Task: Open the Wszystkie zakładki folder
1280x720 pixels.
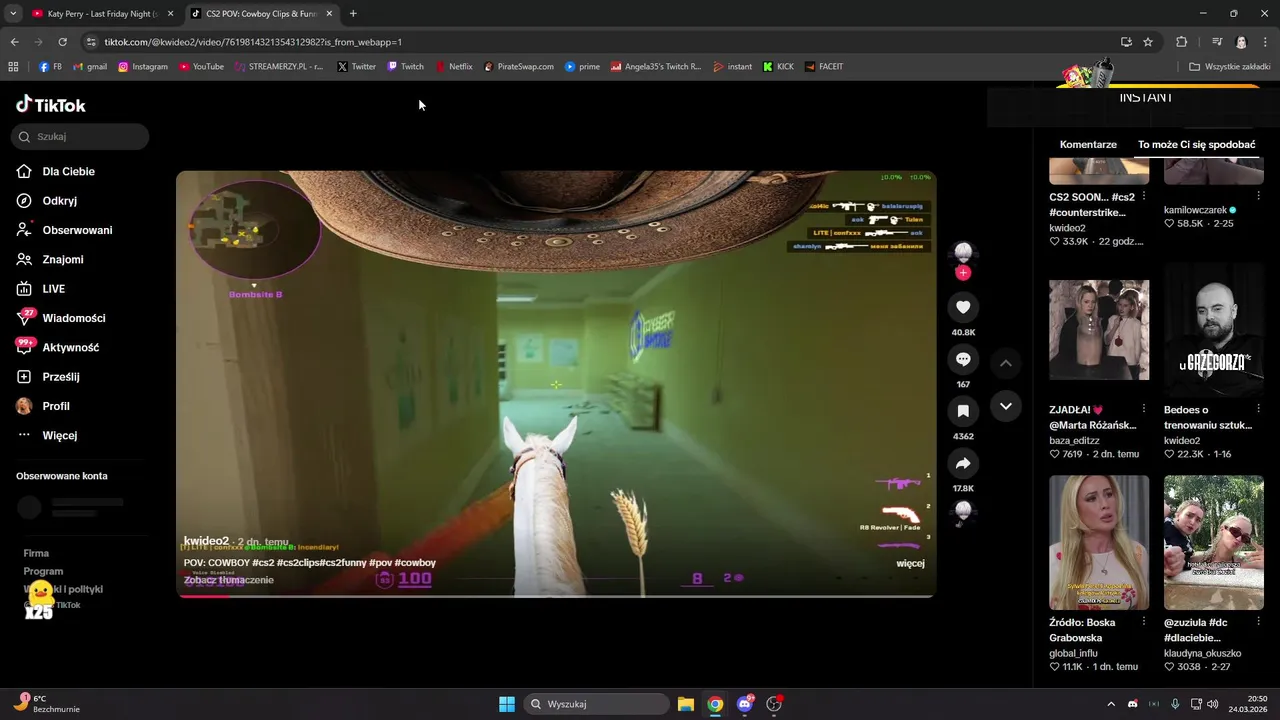Action: click(1229, 67)
